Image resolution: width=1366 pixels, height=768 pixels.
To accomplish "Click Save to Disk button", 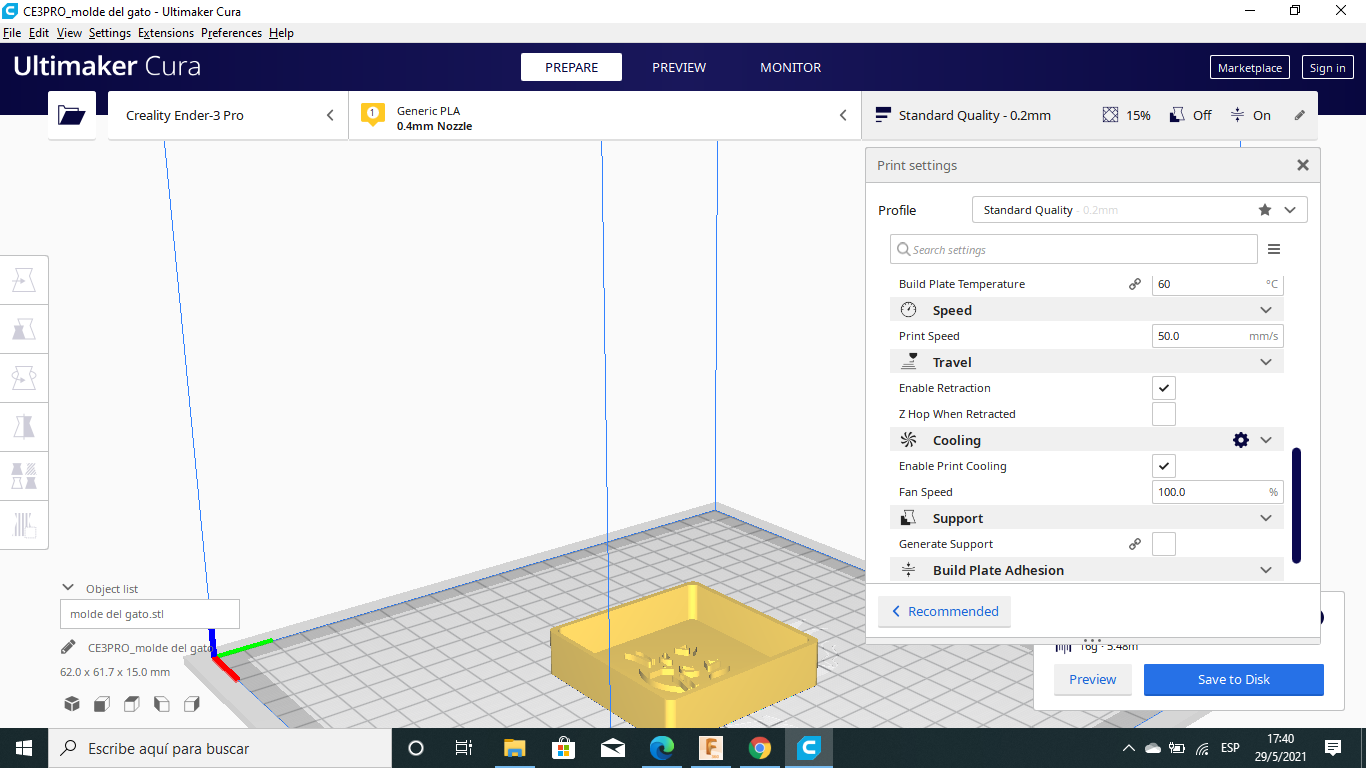I will point(1234,679).
